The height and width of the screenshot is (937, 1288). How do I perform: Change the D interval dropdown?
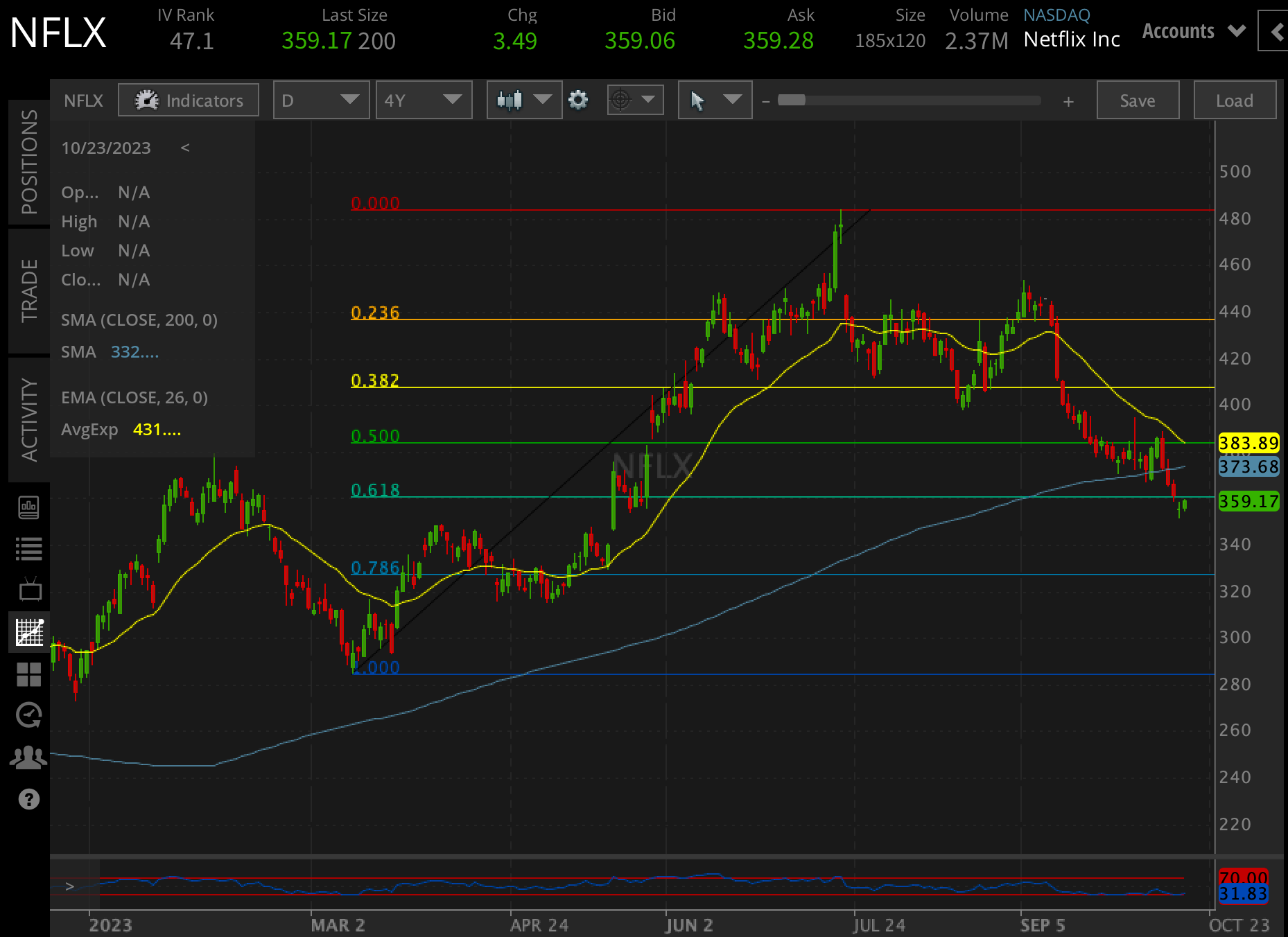coord(321,100)
